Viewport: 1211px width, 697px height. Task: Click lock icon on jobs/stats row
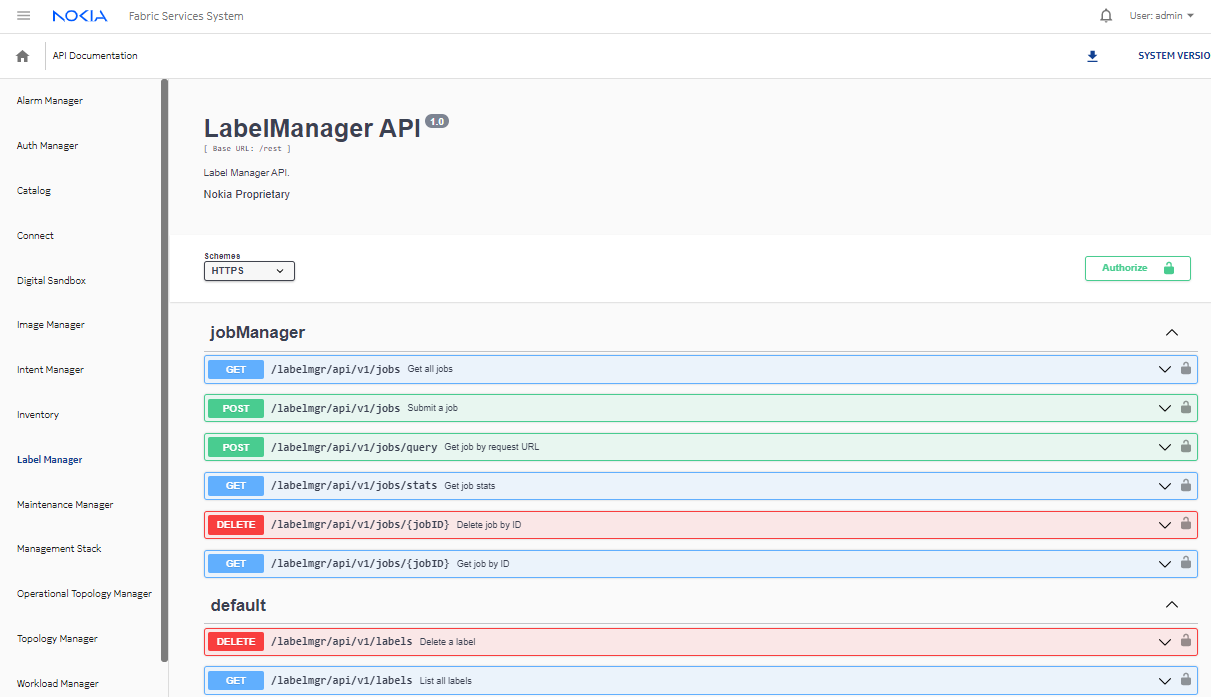pyautogui.click(x=1186, y=486)
